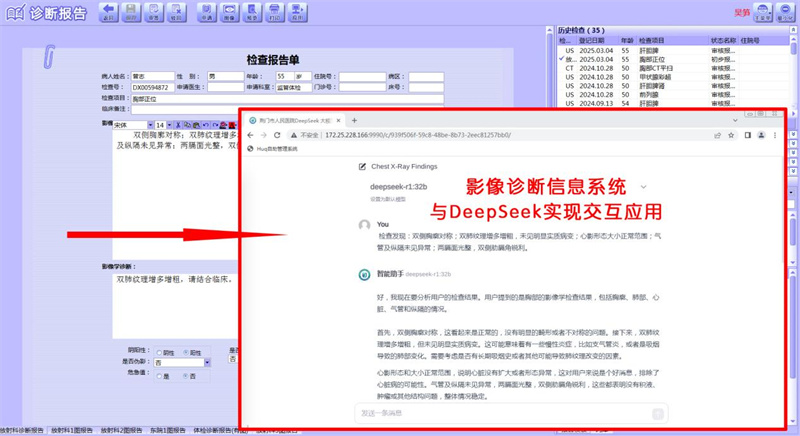Click the undo arrow in editor toolbar
Viewport: 800px width, 436px height.
[206, 125]
